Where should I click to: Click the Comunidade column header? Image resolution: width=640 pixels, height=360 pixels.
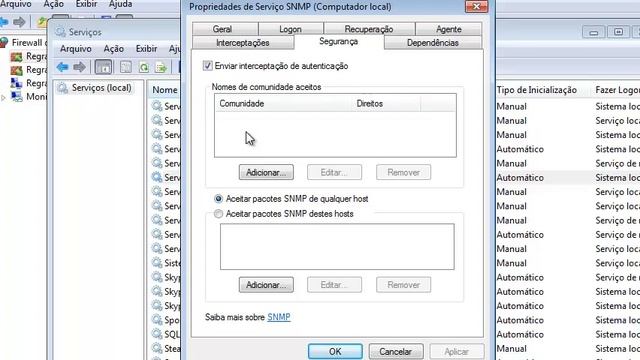284,103
